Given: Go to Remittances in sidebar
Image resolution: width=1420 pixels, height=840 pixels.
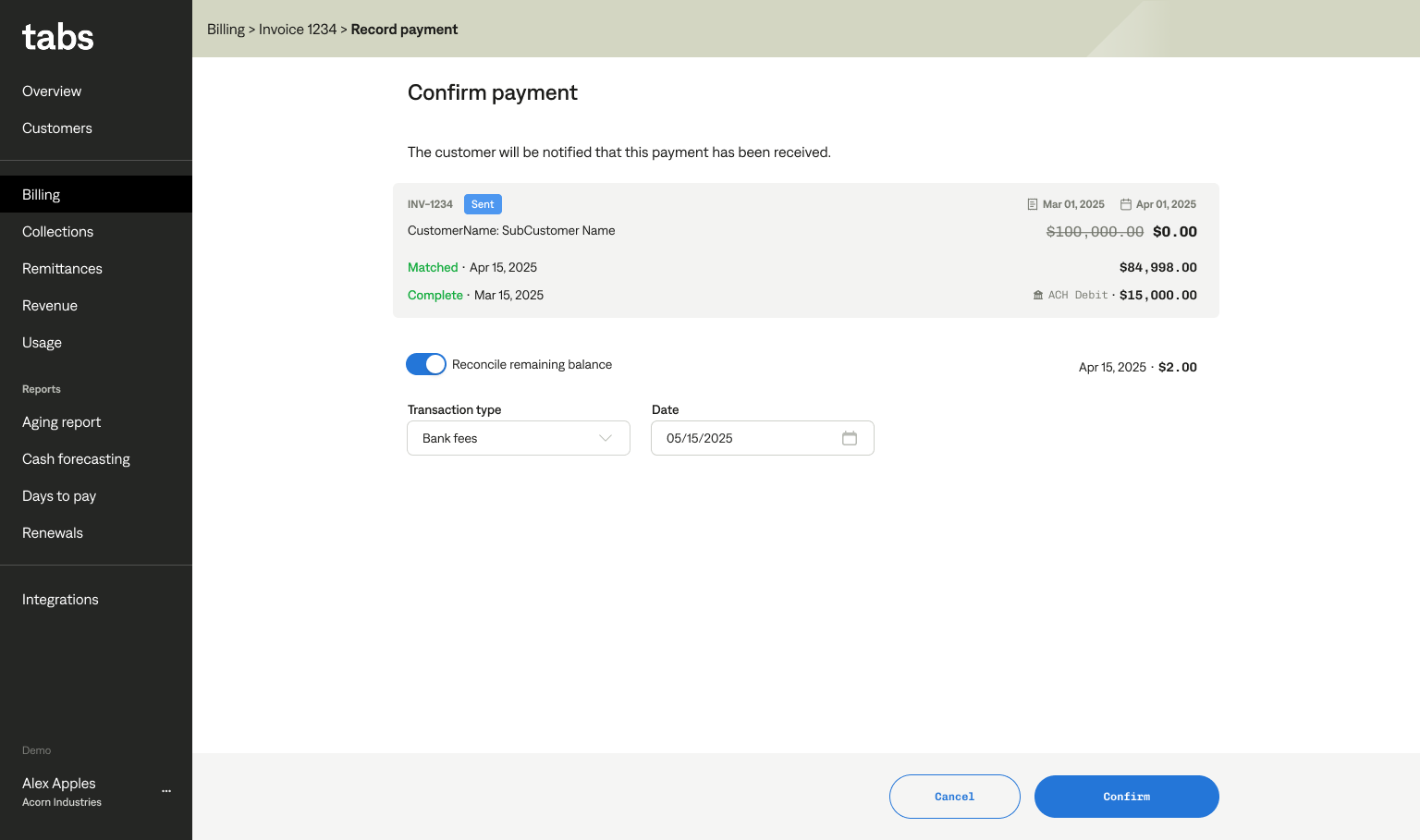Looking at the screenshot, I should coord(63,269).
